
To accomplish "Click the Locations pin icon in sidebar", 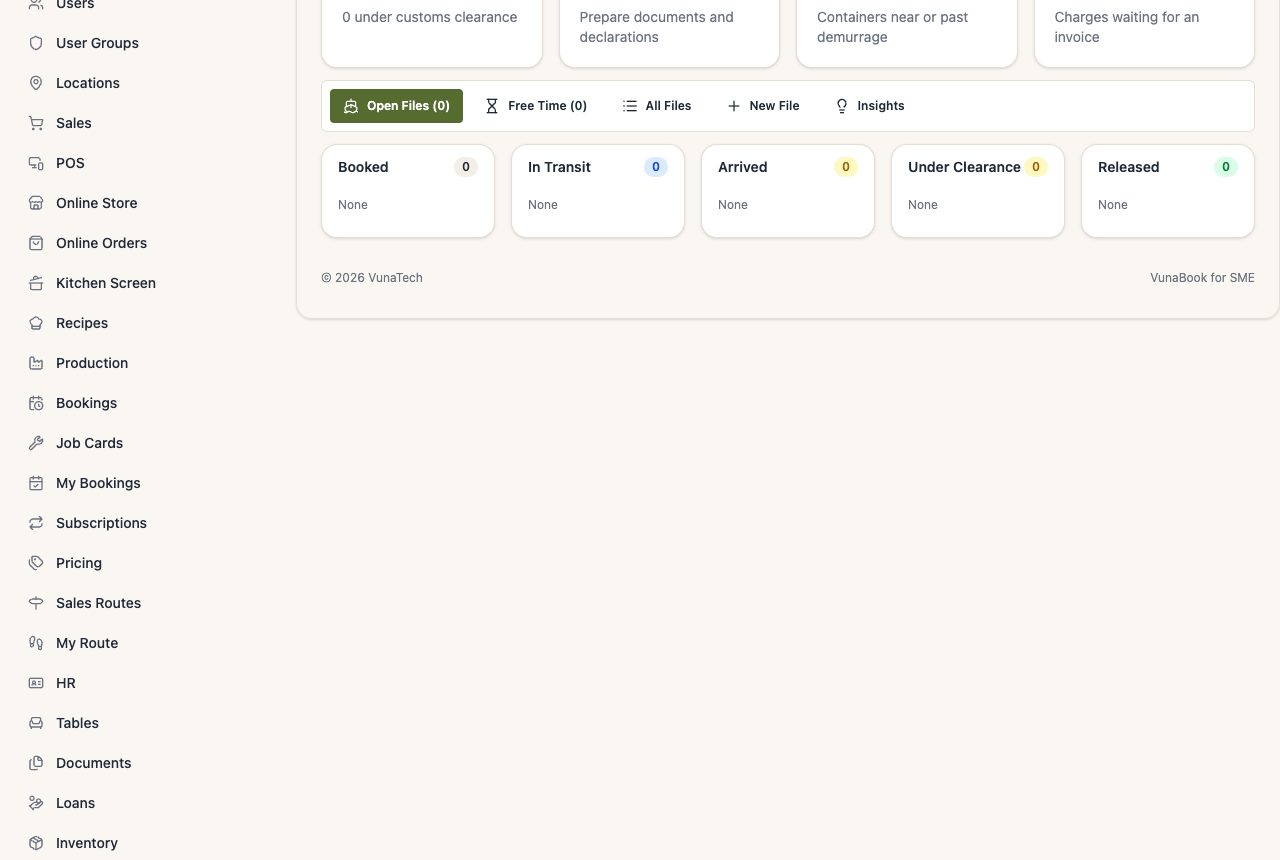I will pos(36,83).
